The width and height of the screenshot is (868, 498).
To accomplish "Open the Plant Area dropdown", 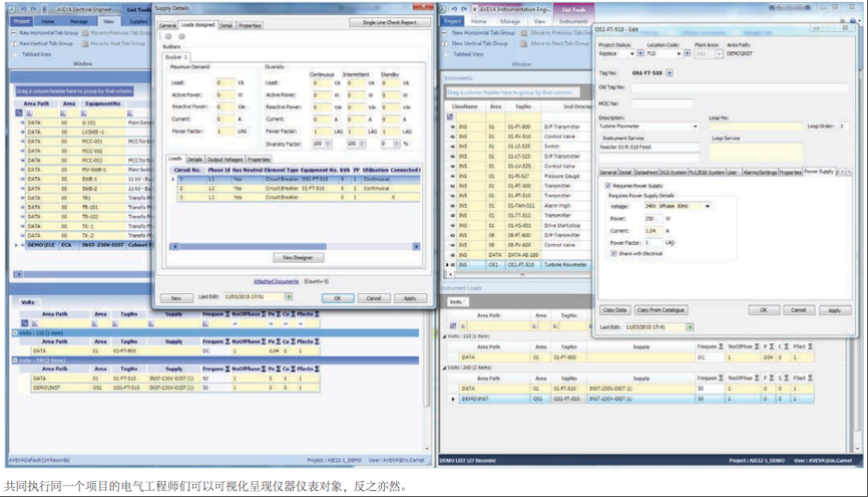I will pos(719,54).
